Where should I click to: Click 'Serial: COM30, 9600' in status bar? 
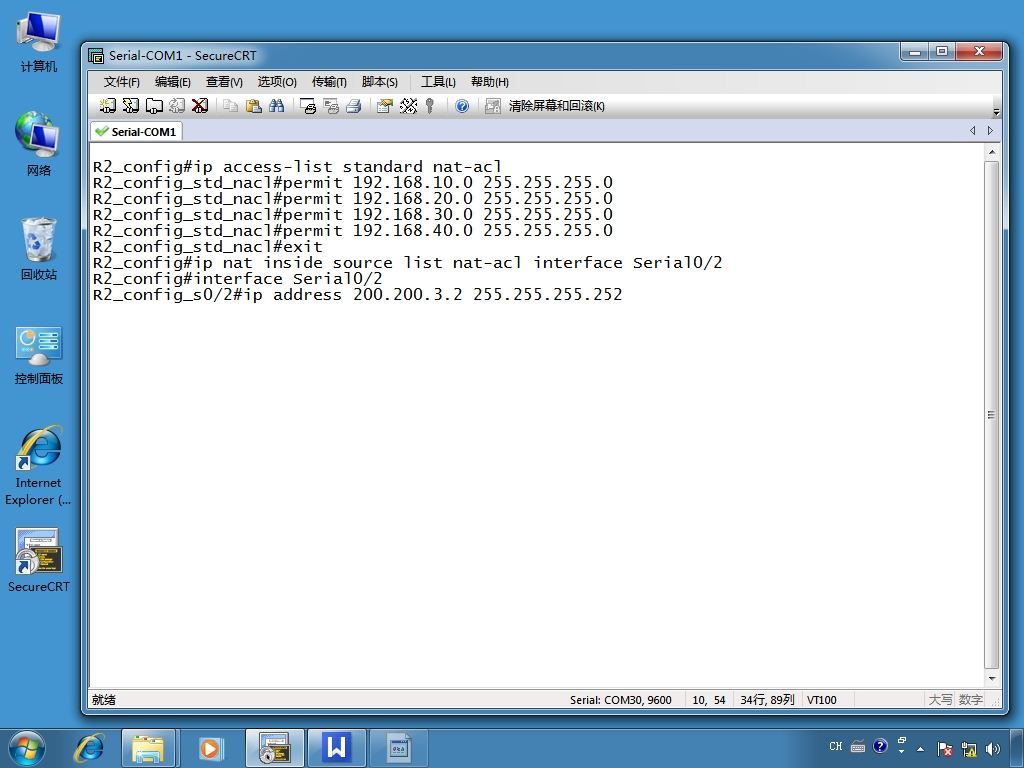pos(620,700)
